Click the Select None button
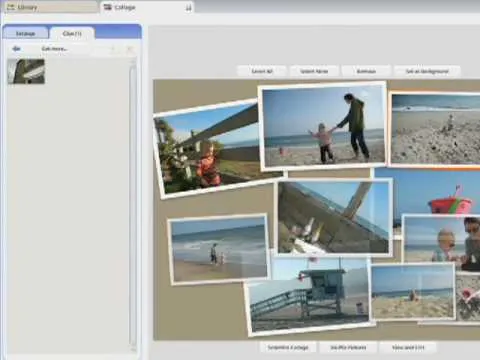 point(314,71)
